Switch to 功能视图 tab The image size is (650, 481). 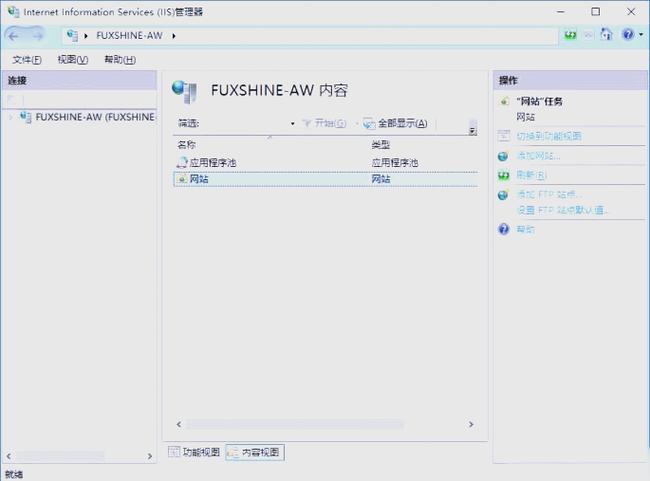(194, 452)
